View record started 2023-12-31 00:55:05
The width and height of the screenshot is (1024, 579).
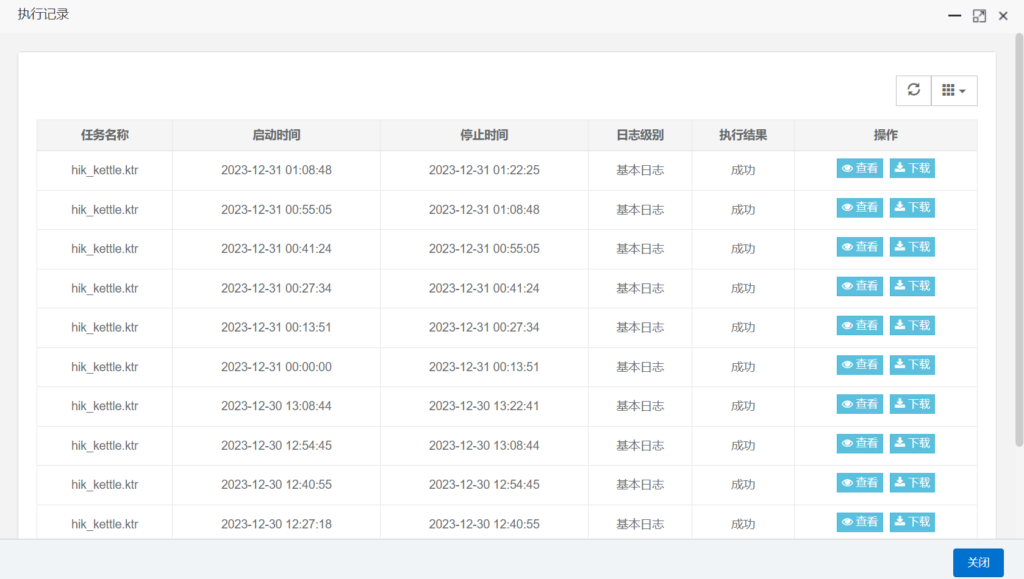(859, 207)
